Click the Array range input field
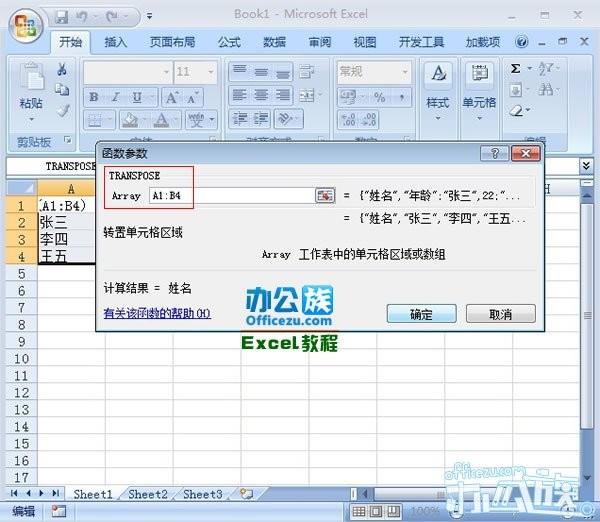The image size is (600, 522). (x=232, y=196)
